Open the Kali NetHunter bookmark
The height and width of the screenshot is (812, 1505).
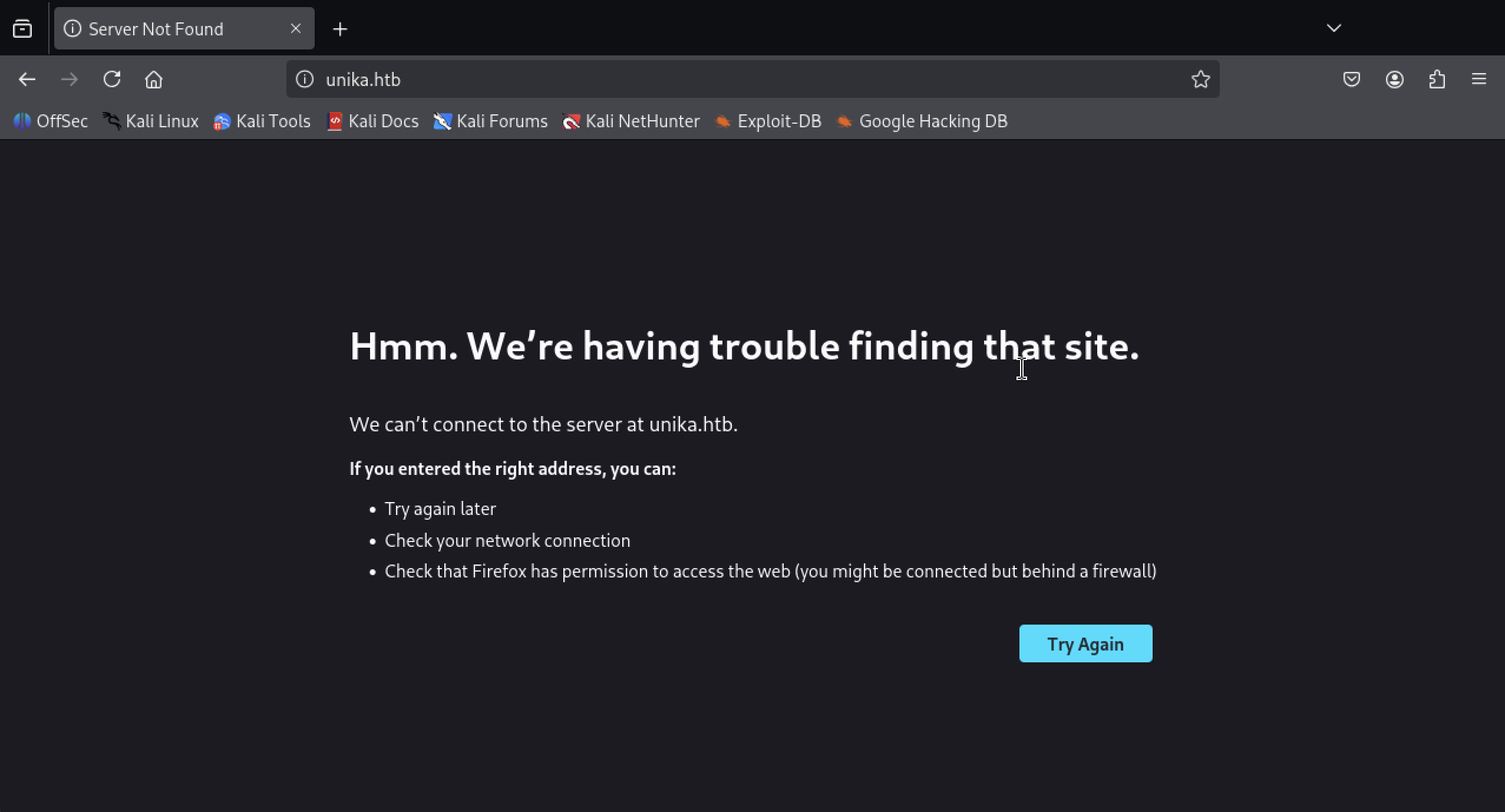pyautogui.click(x=631, y=121)
